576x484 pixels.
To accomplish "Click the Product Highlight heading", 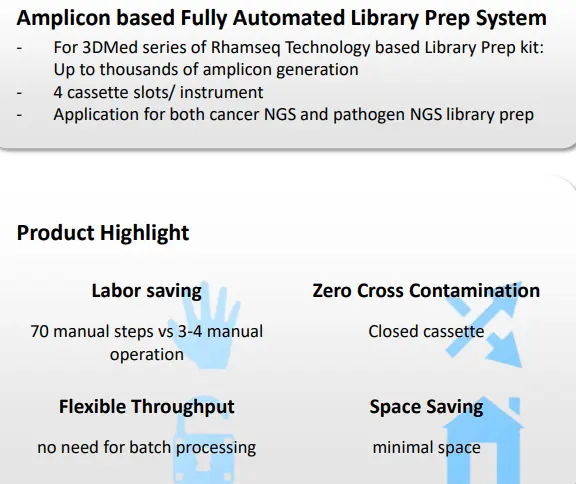I will click(103, 233).
